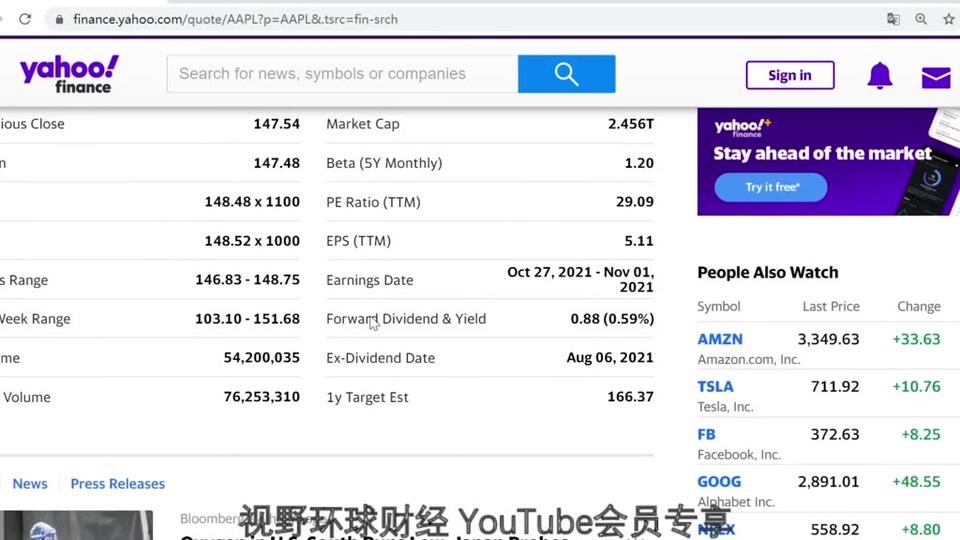Click the bid value 148.48 x 1100

252,202
